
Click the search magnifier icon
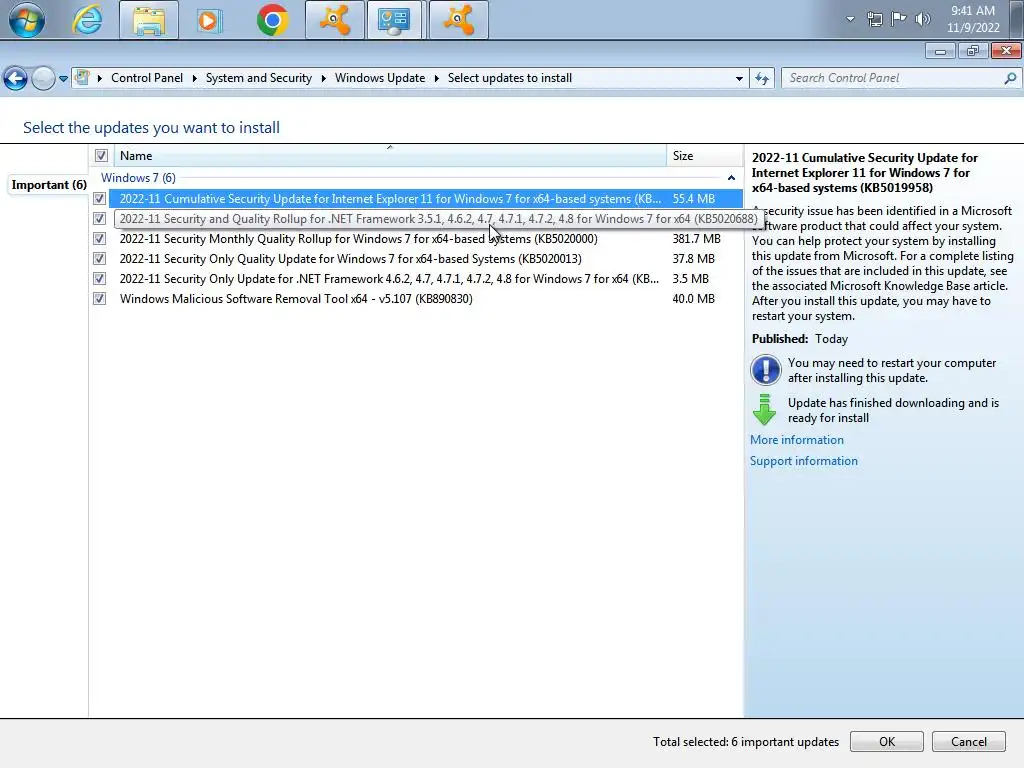click(x=1010, y=78)
